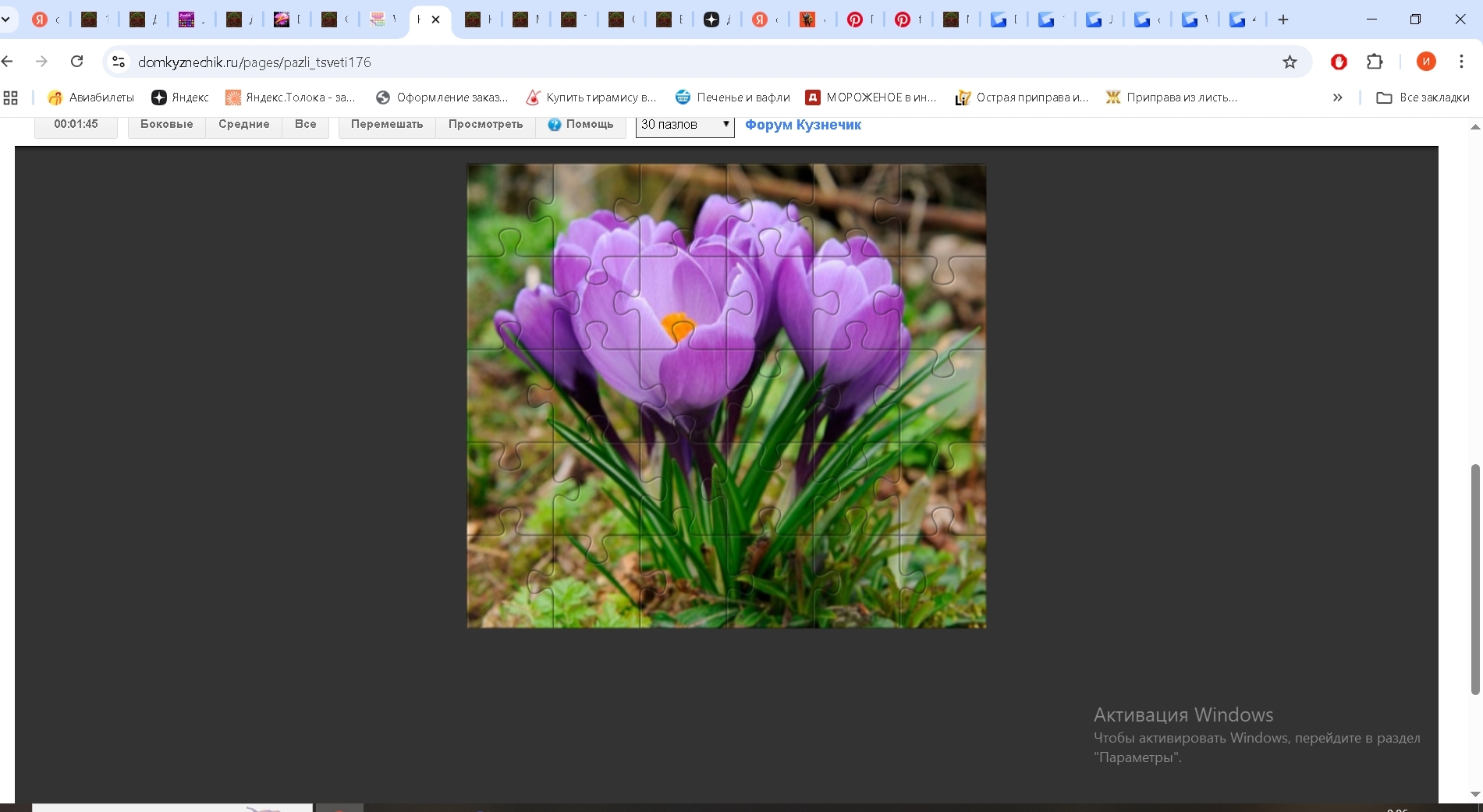
Task: Switch to the warrior-figure favicon tab
Action: [807, 20]
